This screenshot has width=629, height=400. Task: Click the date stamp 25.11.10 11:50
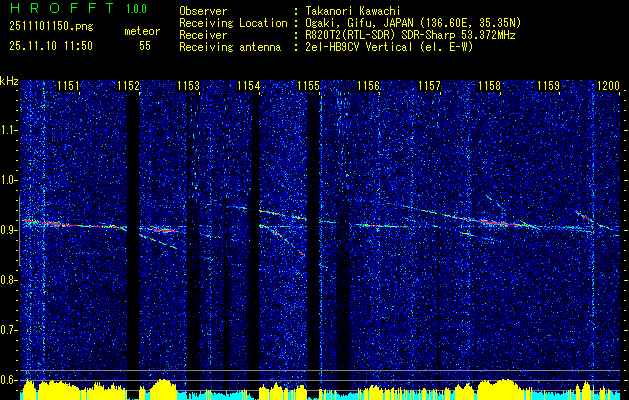[51, 46]
